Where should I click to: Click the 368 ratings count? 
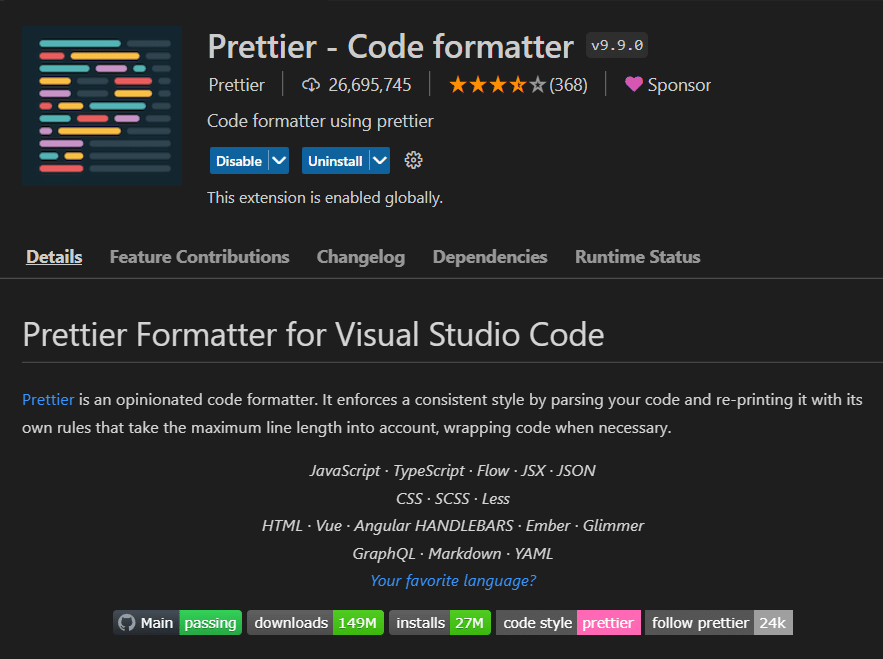pyautogui.click(x=567, y=85)
